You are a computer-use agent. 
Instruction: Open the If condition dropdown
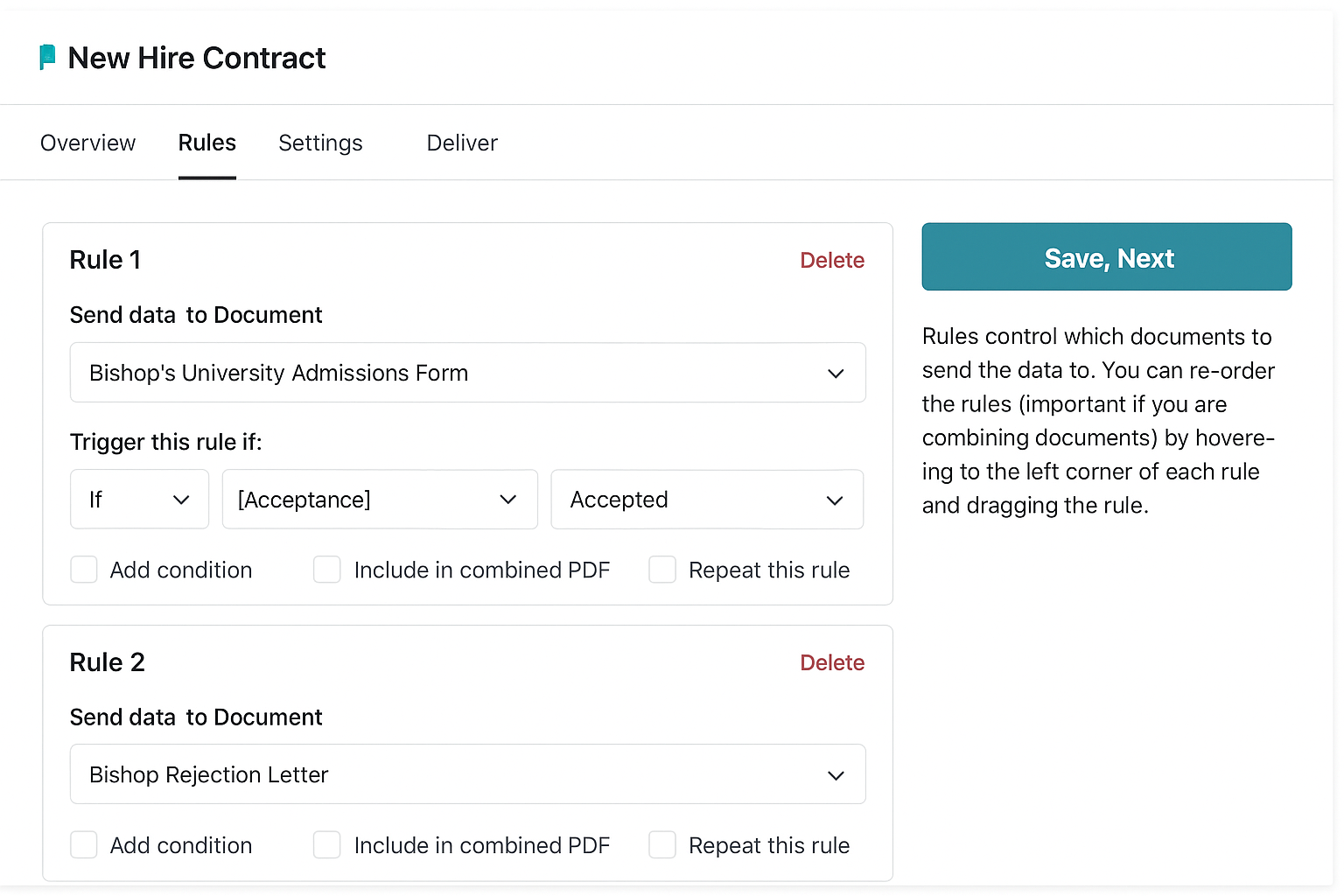click(x=139, y=500)
